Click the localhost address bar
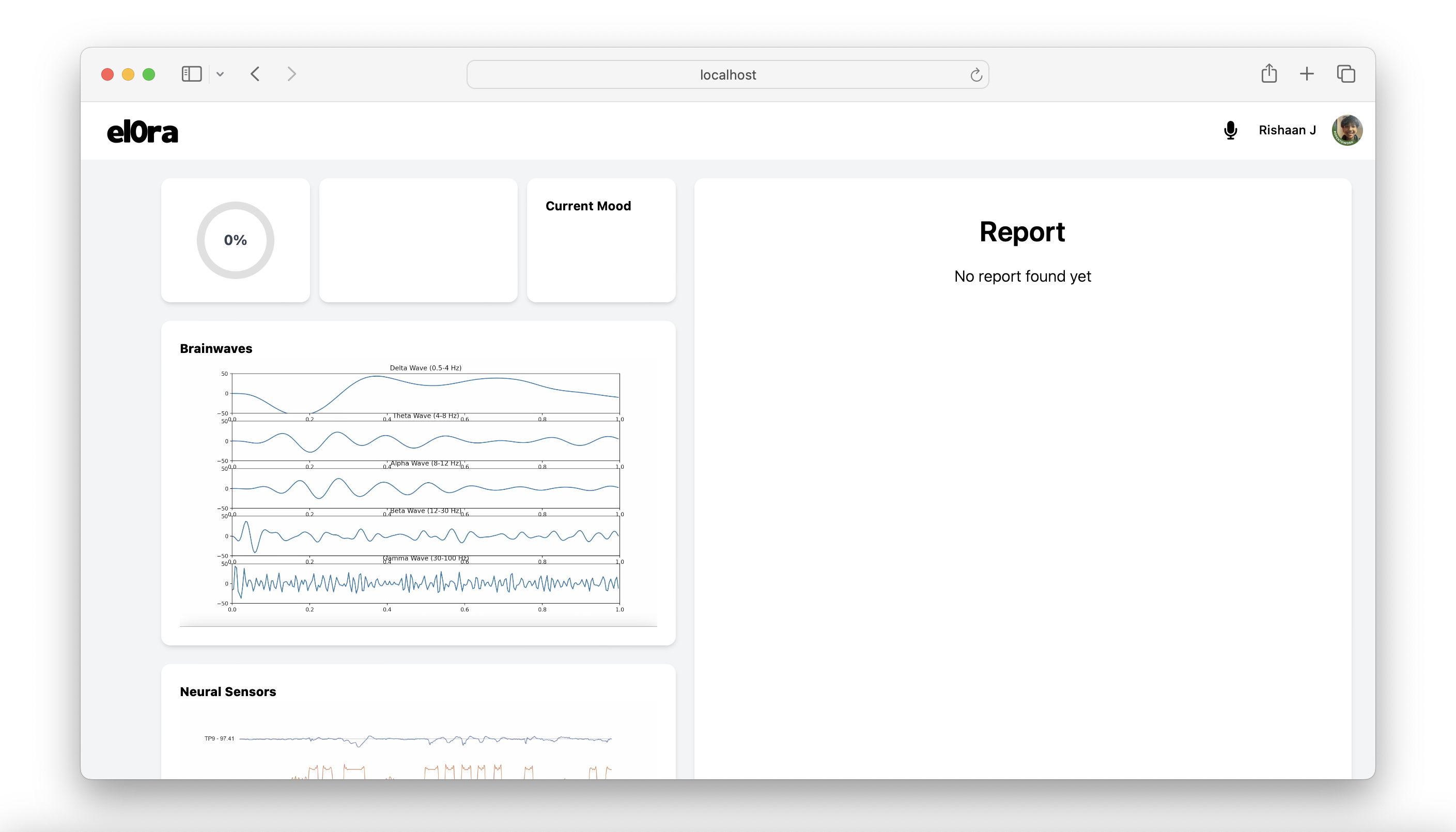Viewport: 1456px width, 832px height. tap(726, 75)
